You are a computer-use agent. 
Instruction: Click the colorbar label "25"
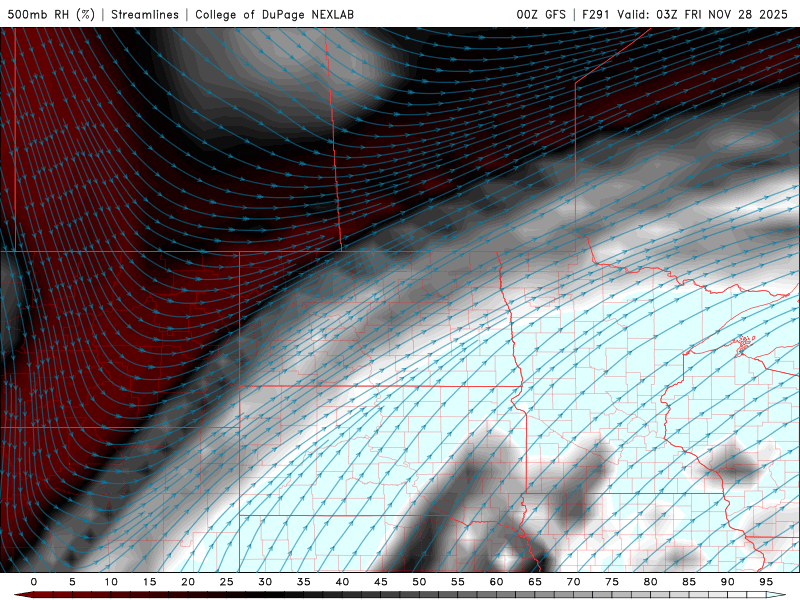point(227,582)
